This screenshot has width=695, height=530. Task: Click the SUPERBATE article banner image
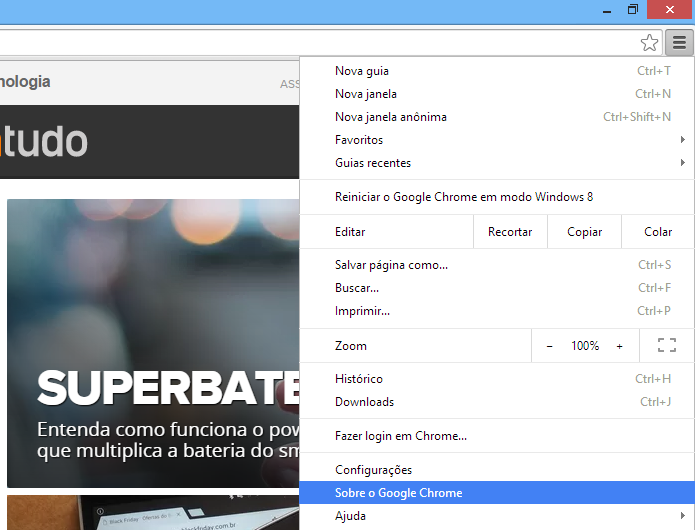153,343
